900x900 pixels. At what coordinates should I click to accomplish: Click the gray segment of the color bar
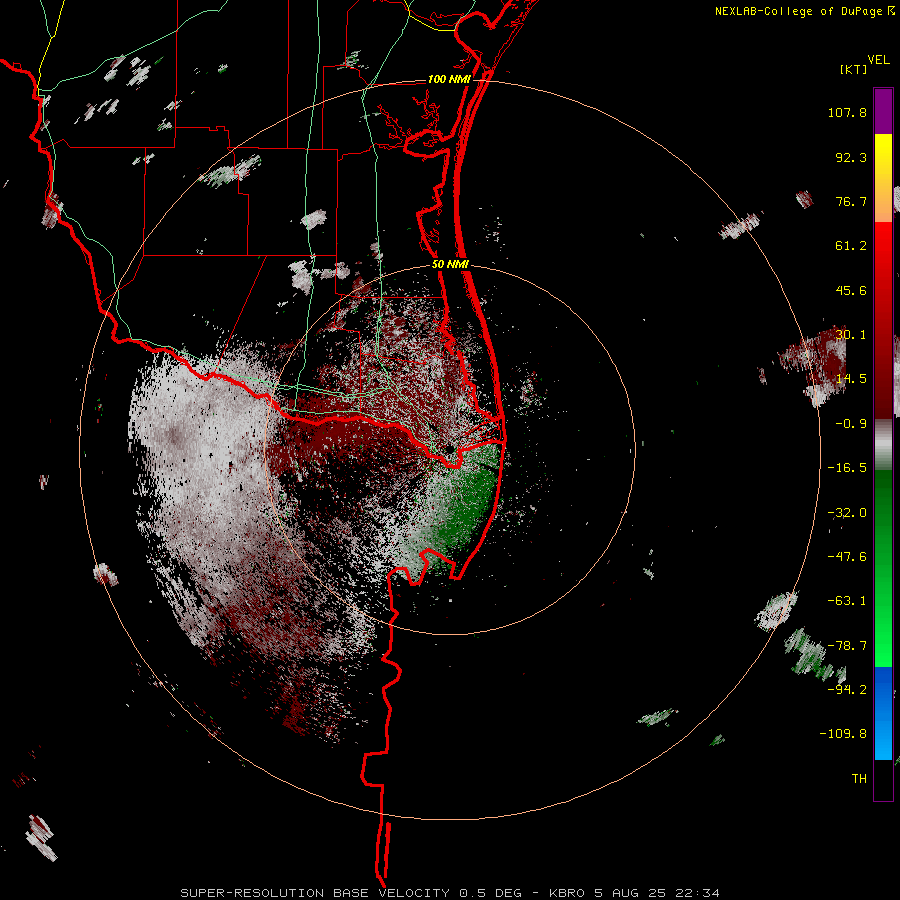pos(883,445)
